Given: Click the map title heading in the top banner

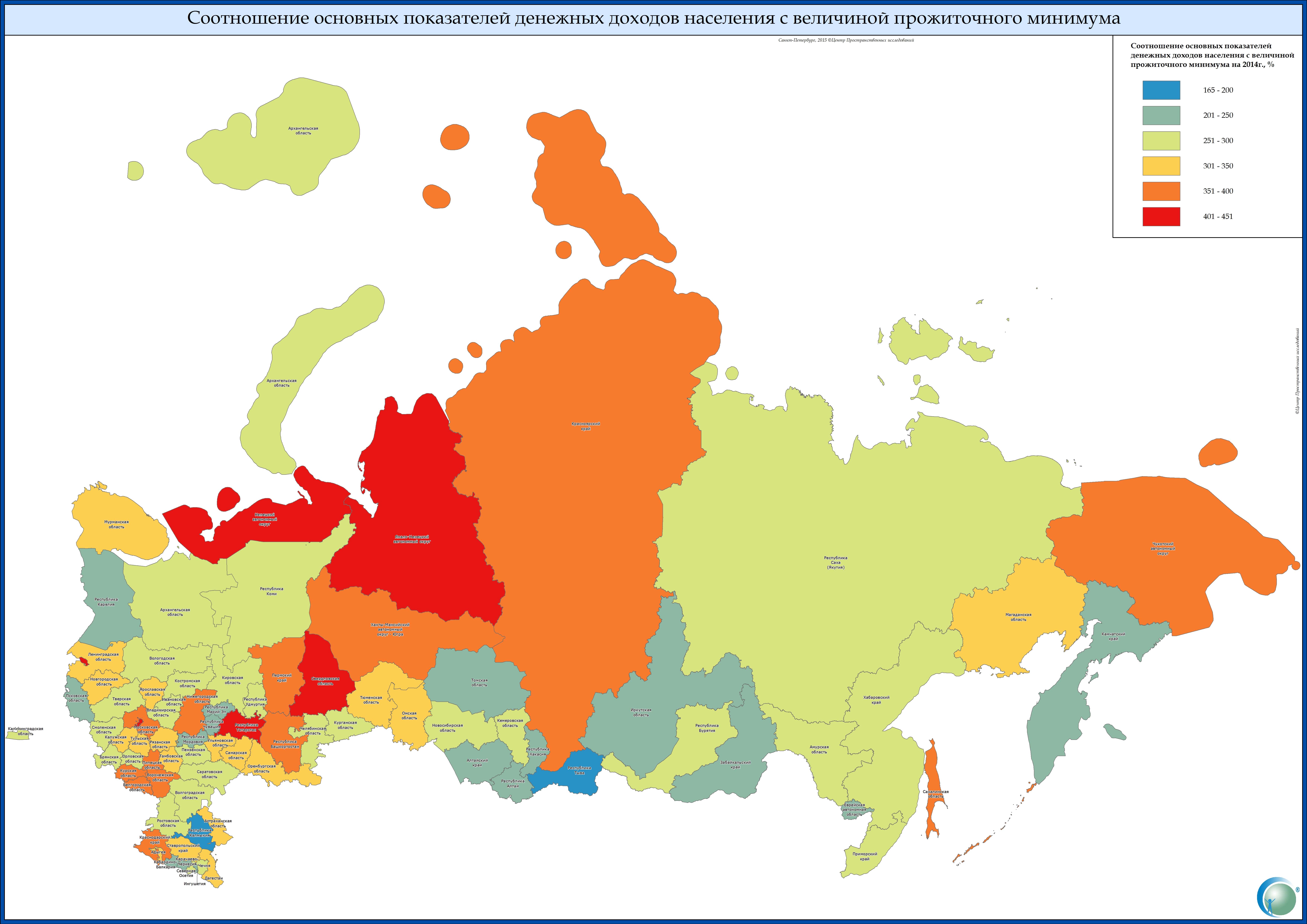Looking at the screenshot, I should point(653,18).
